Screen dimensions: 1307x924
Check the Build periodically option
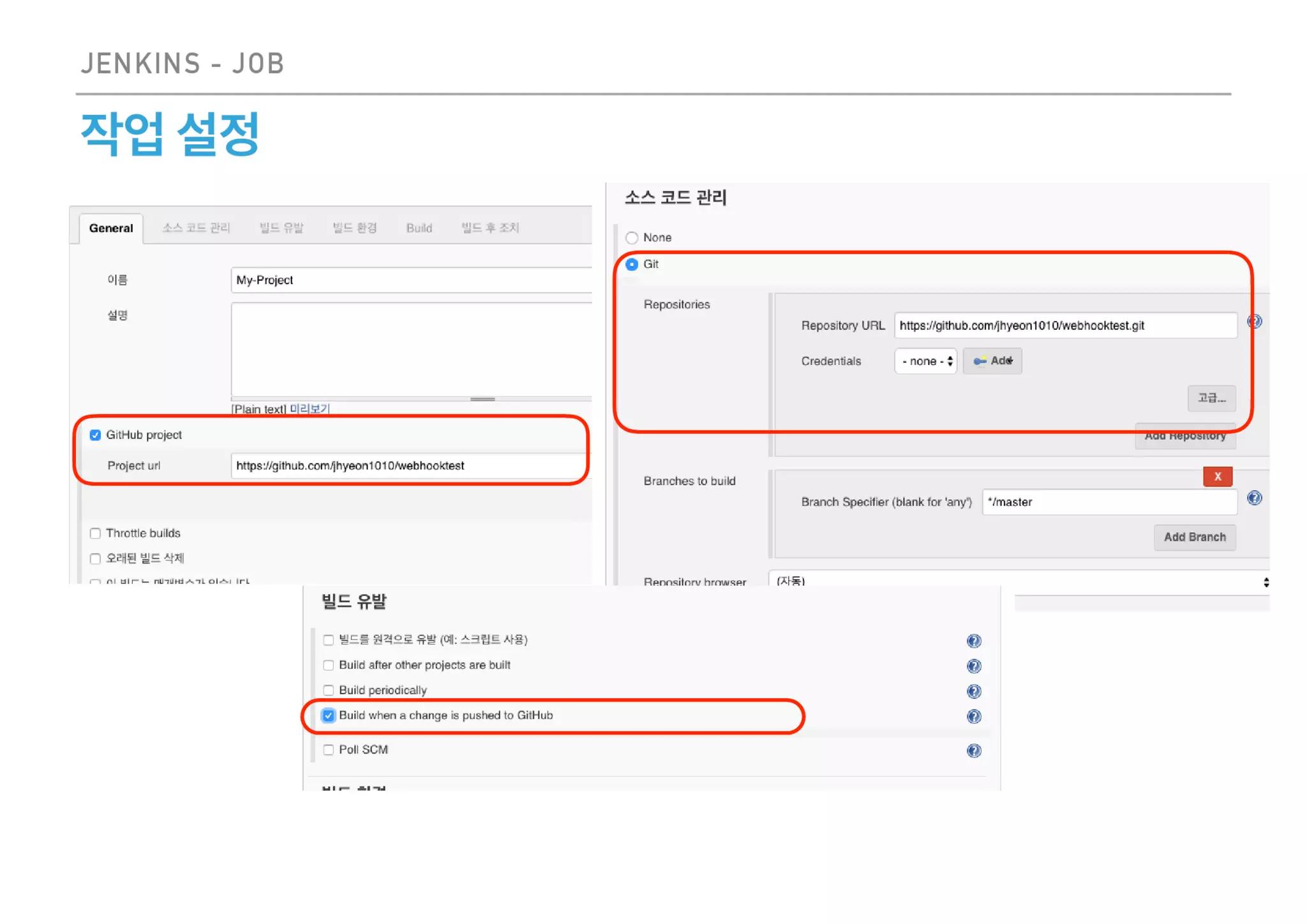[x=328, y=690]
